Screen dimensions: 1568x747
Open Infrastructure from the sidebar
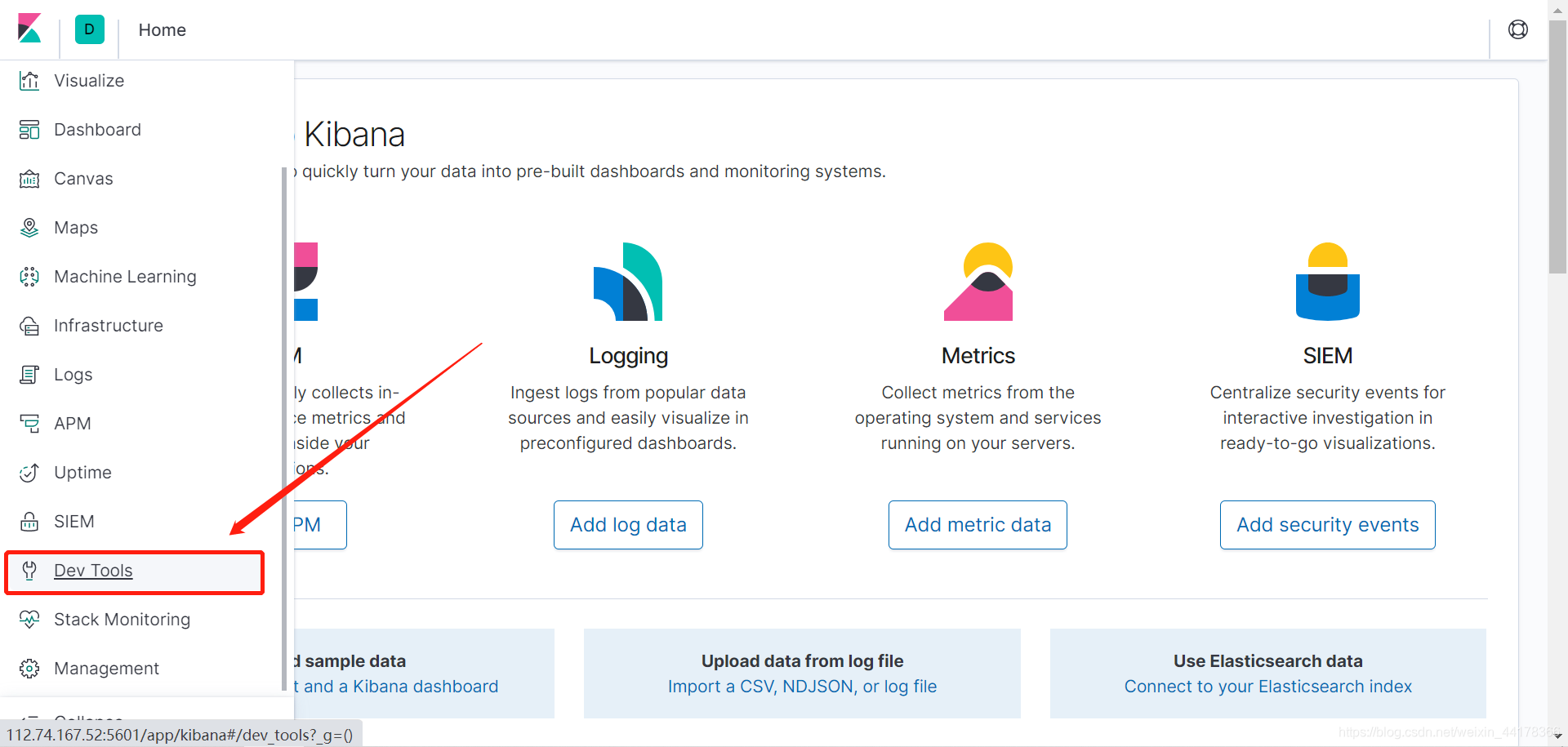tap(109, 326)
